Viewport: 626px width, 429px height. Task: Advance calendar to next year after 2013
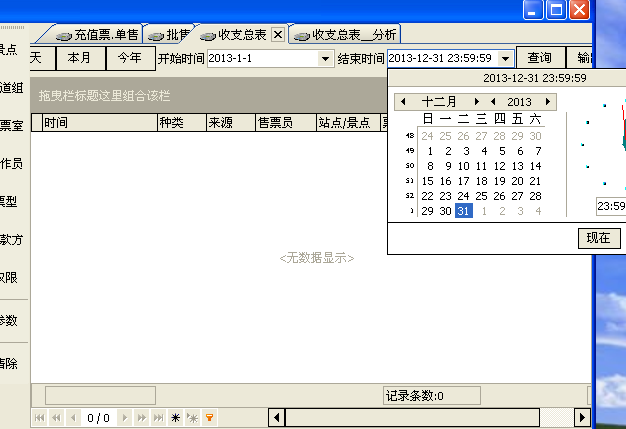click(x=549, y=102)
